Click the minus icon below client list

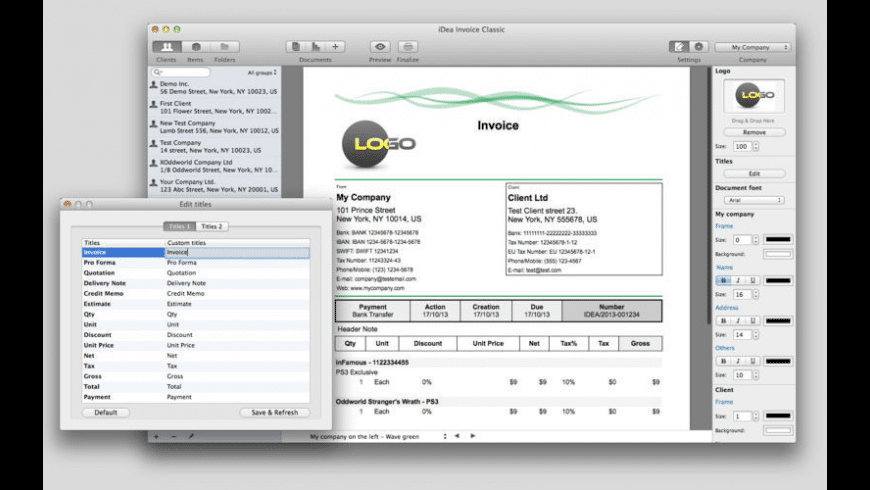[174, 437]
